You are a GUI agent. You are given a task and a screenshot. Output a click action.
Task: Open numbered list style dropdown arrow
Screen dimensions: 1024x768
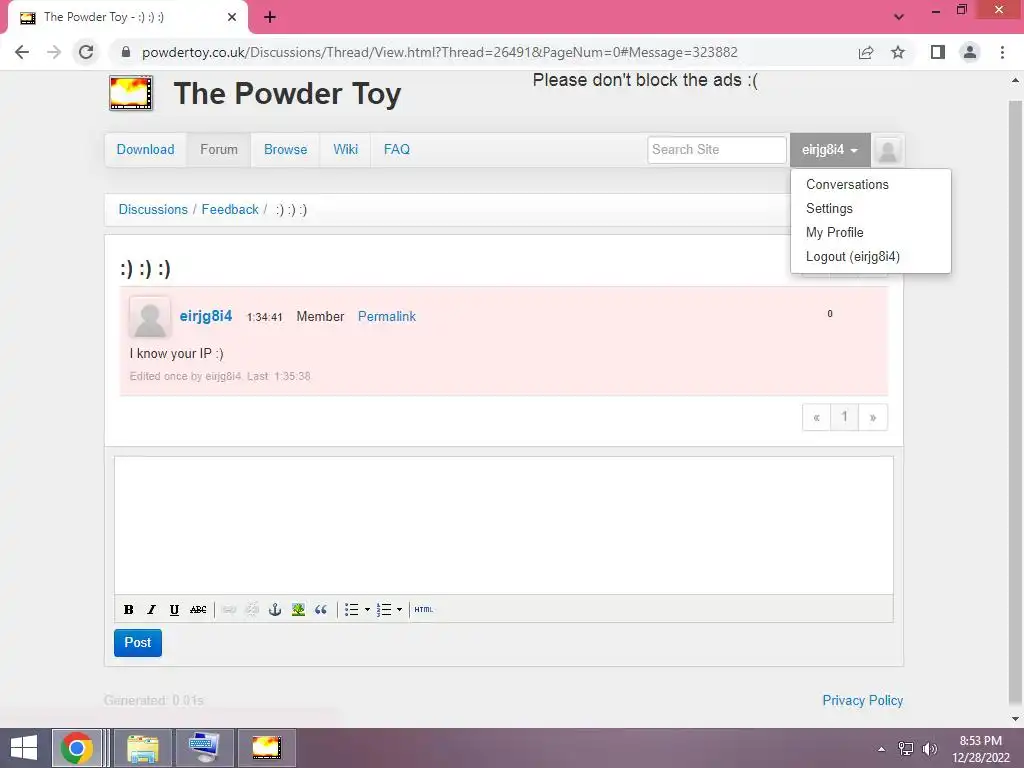tap(400, 609)
